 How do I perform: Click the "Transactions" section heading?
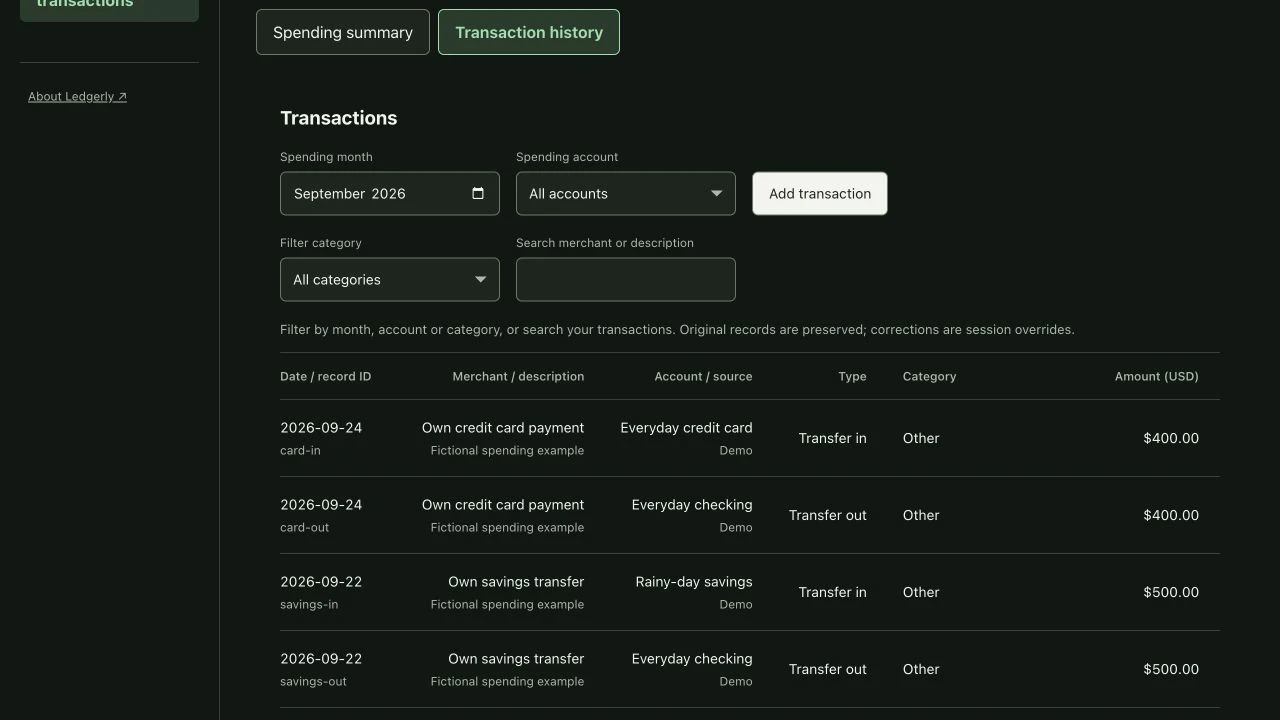(339, 118)
